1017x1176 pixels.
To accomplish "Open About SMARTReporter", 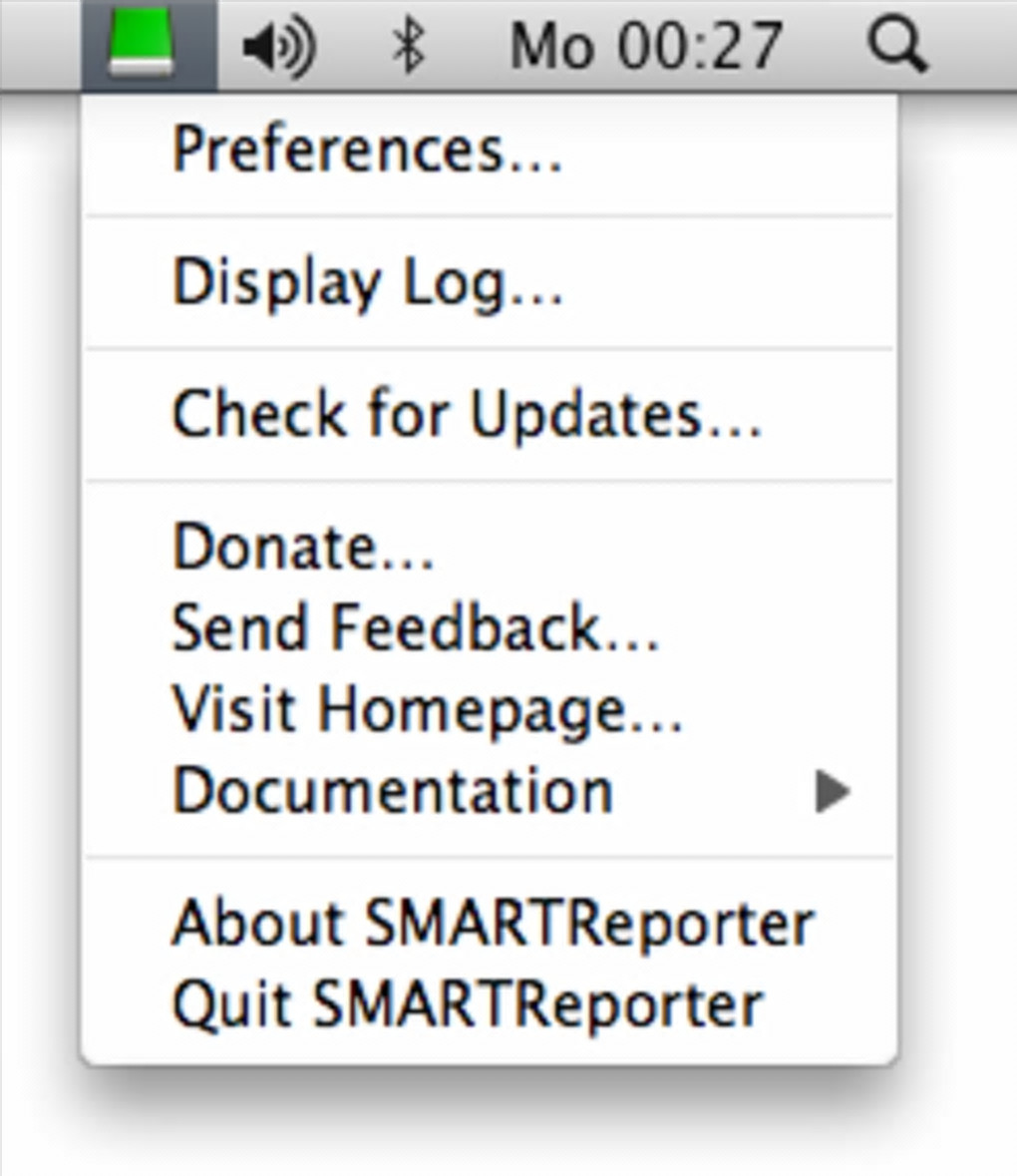I will tap(493, 923).
